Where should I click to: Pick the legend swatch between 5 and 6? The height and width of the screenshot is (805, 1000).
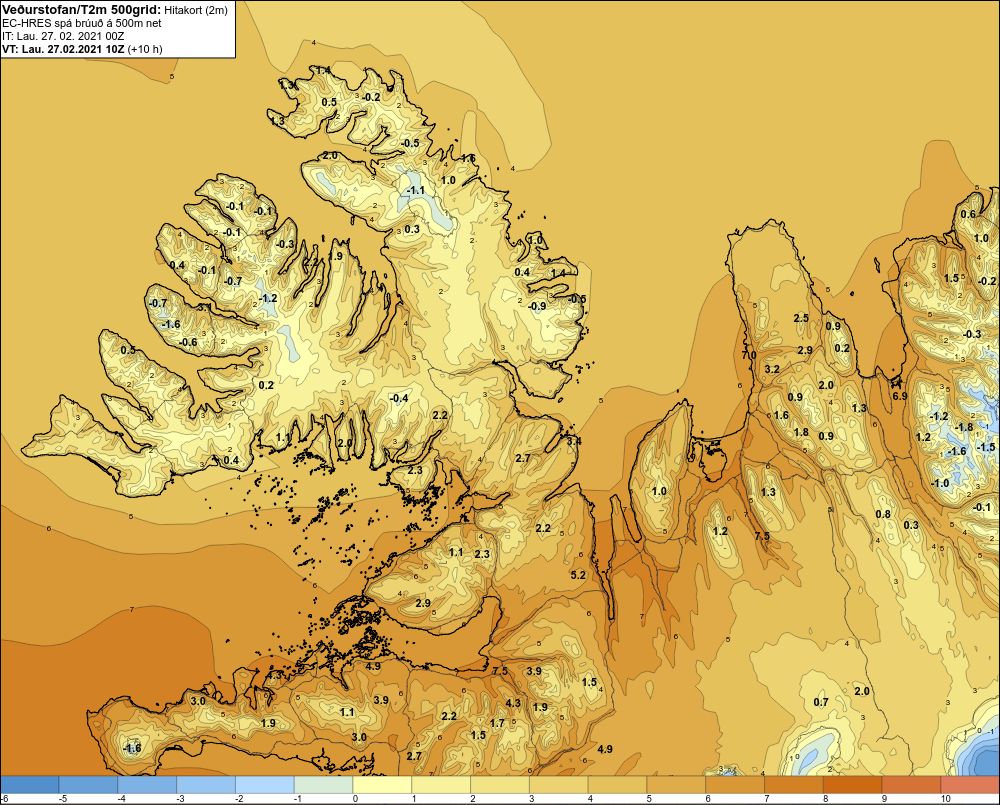[x=677, y=784]
